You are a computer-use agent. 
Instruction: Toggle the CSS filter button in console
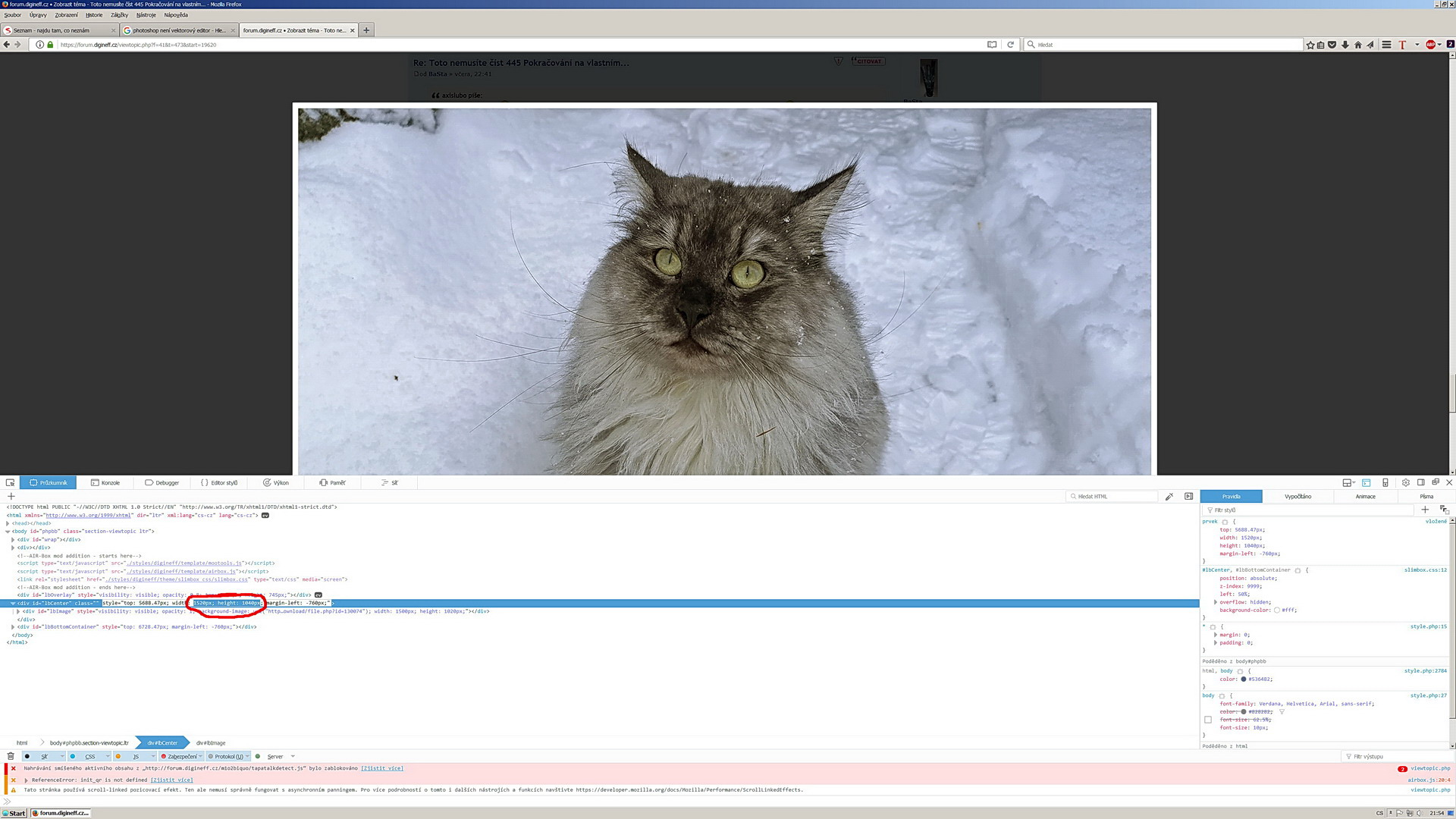coord(89,756)
